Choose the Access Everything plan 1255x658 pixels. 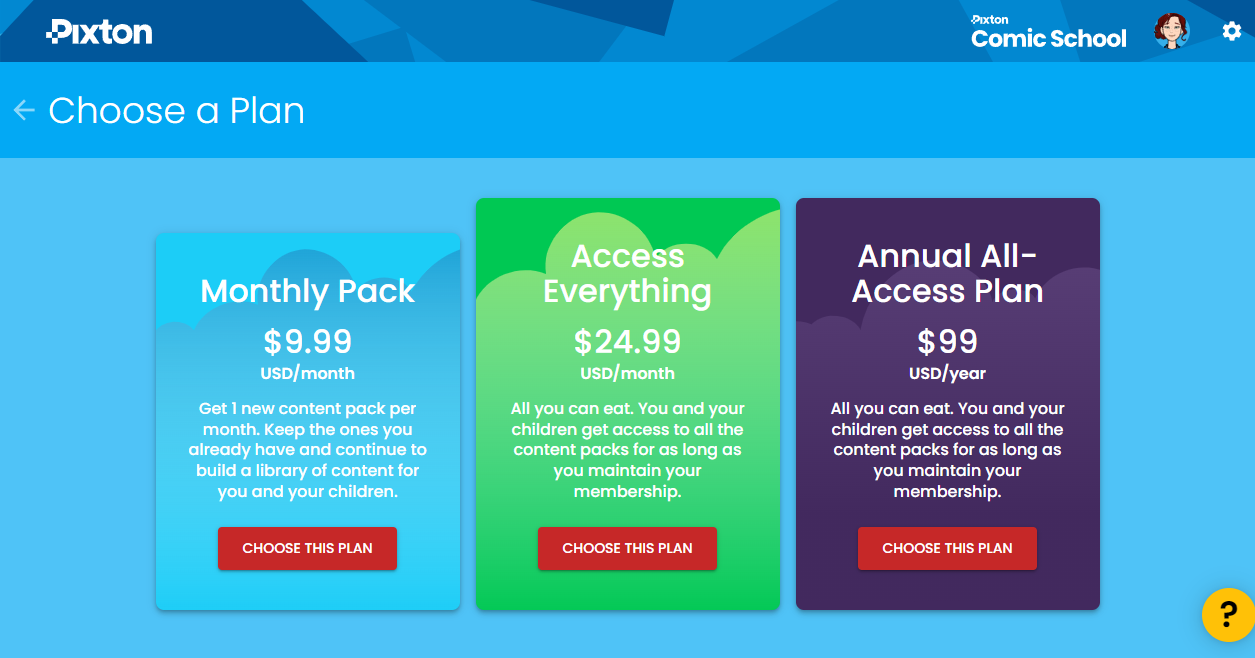click(x=627, y=548)
